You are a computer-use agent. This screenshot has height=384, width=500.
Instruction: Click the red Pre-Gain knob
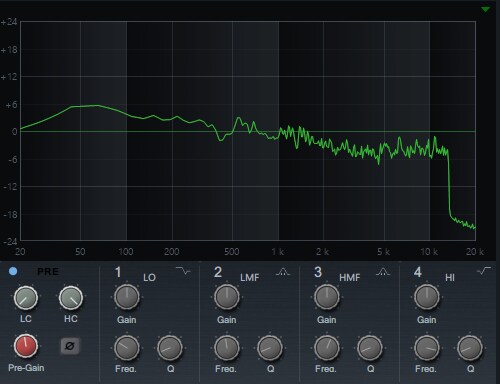click(x=26, y=346)
